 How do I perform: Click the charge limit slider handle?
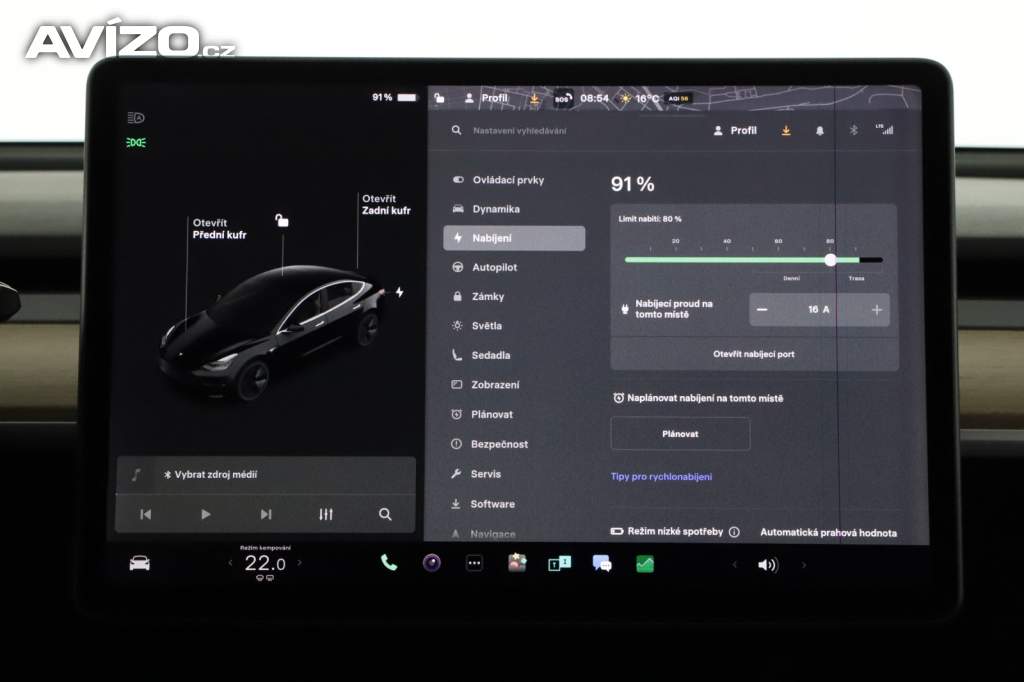coord(830,260)
